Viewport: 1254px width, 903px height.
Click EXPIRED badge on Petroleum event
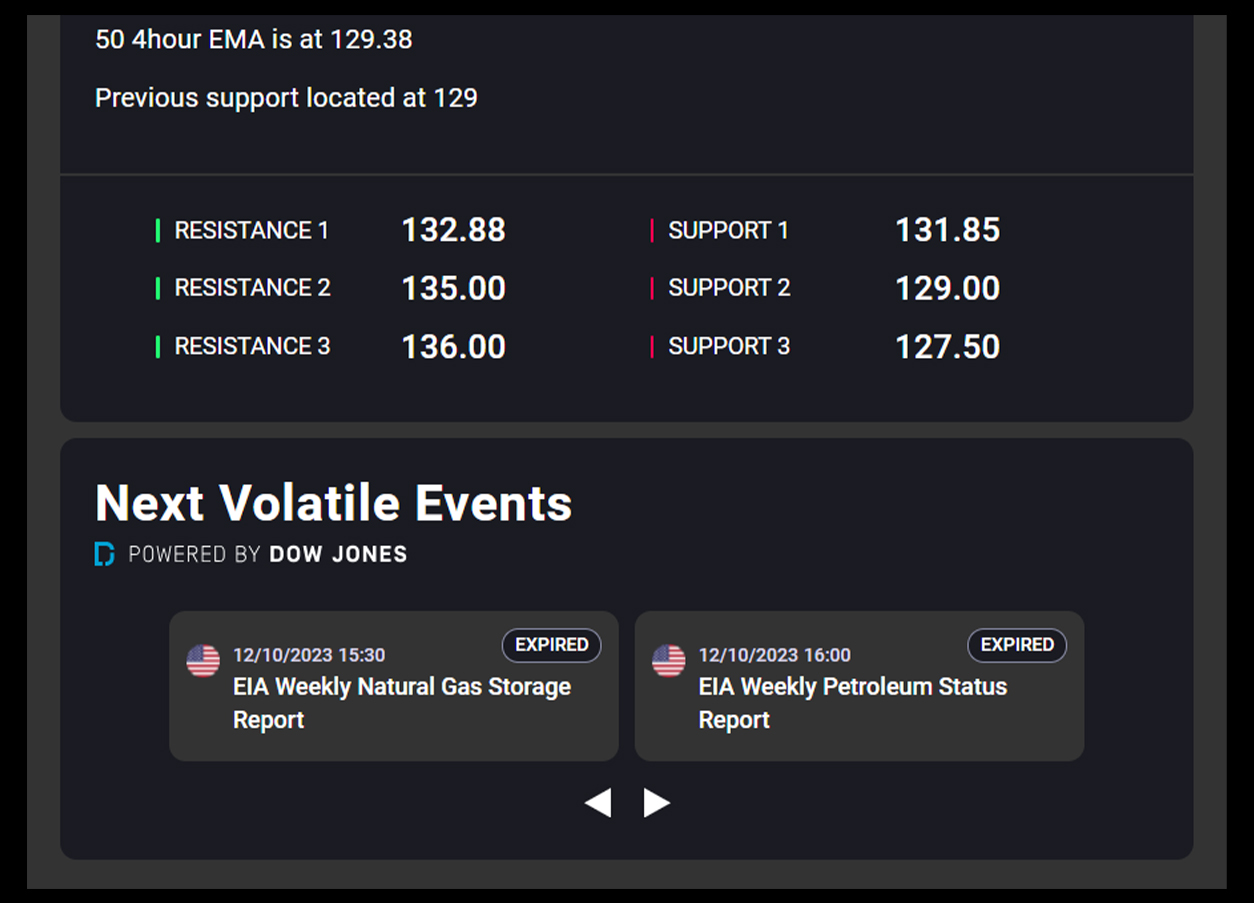point(1017,645)
